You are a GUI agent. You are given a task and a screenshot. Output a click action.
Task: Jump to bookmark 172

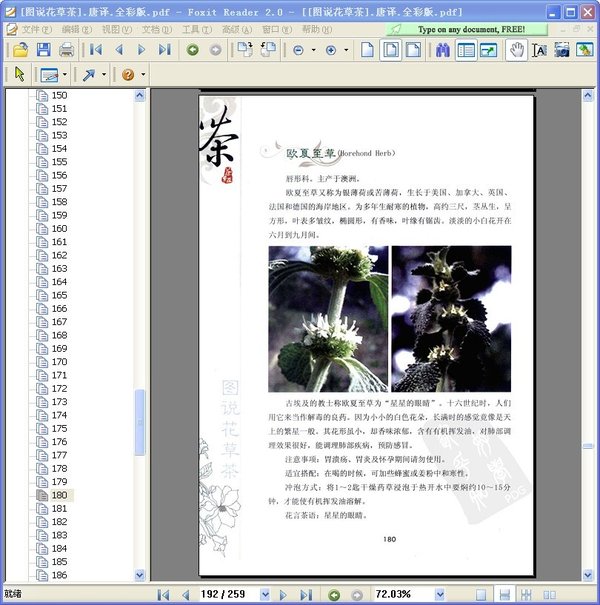pos(59,389)
